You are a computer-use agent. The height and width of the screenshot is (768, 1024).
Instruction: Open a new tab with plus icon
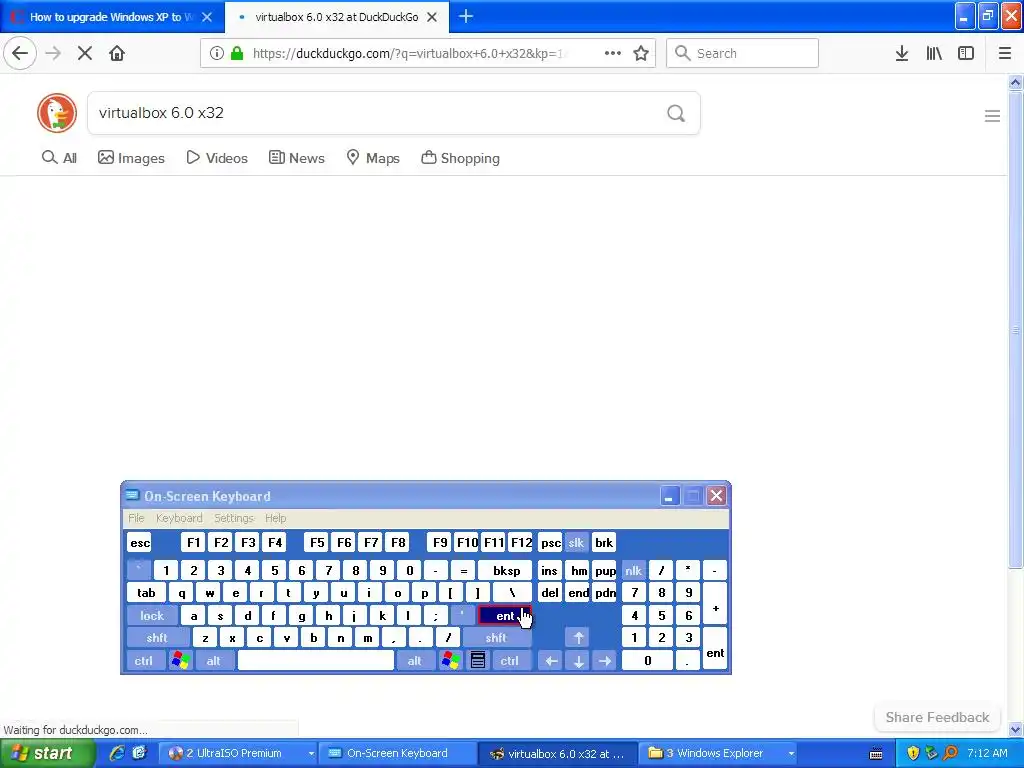[x=466, y=16]
